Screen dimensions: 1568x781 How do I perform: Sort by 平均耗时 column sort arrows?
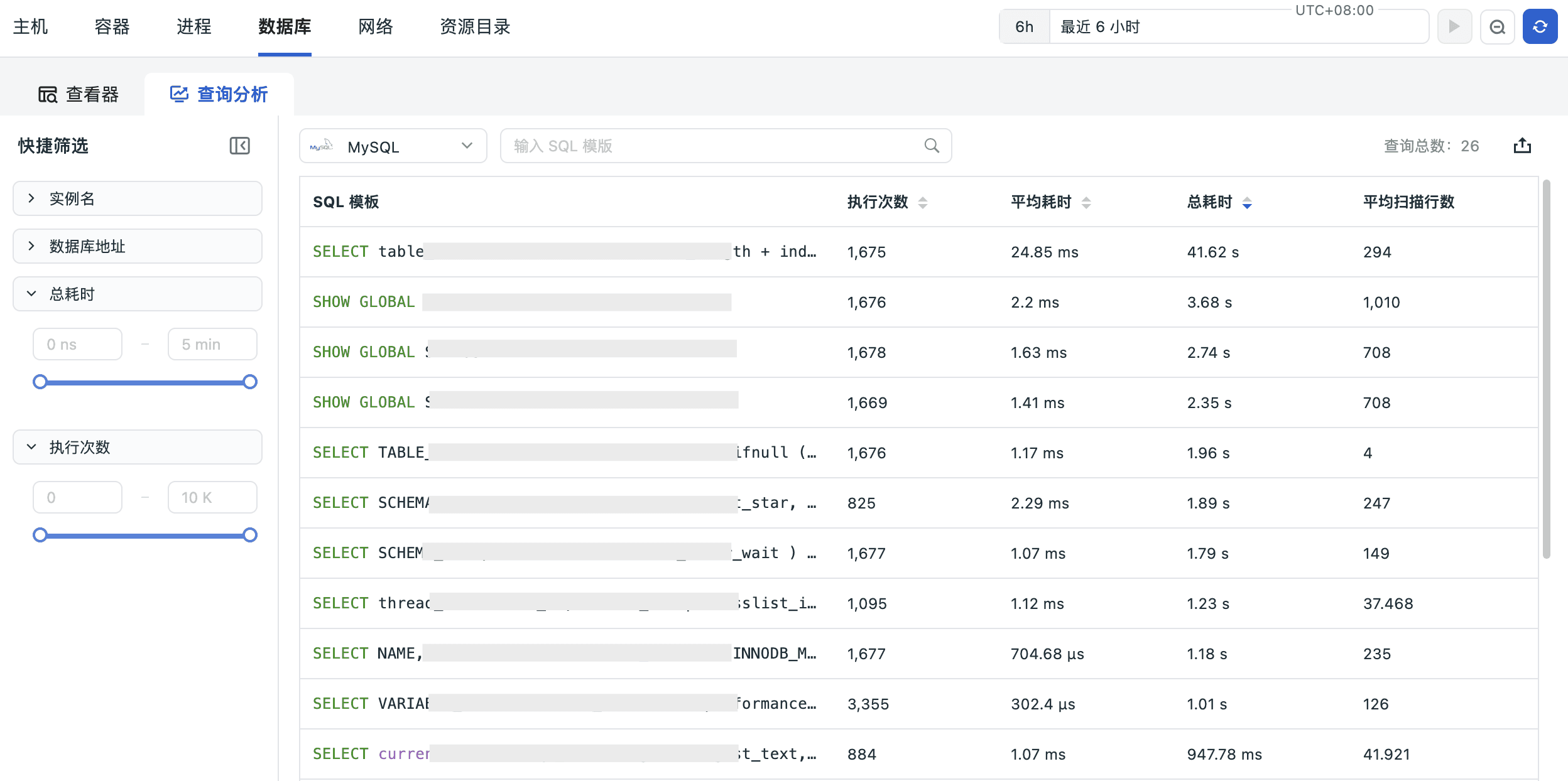[1086, 202]
